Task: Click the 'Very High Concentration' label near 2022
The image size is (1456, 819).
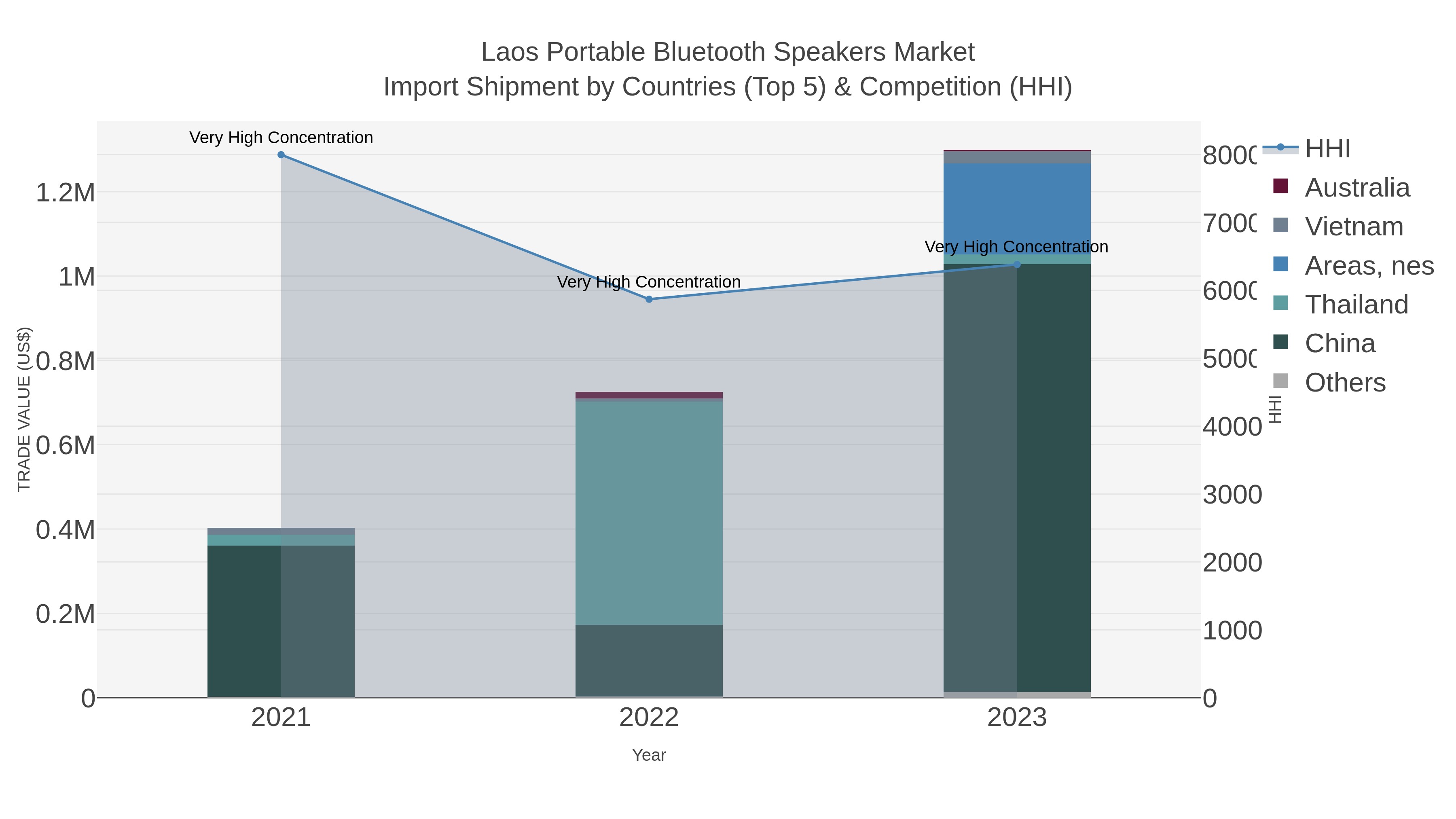Action: pos(649,281)
